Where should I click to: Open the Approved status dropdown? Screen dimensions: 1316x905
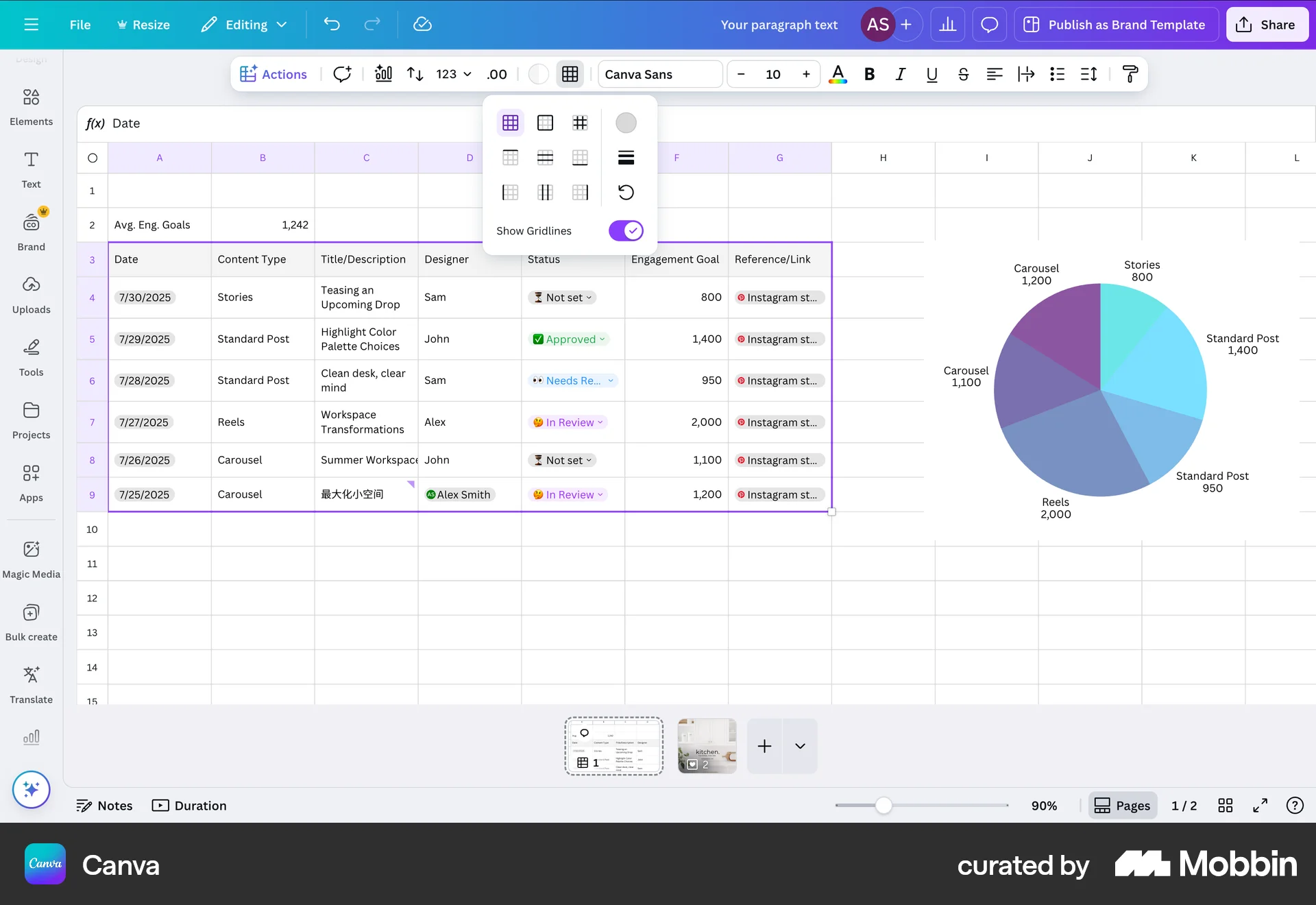tap(570, 339)
